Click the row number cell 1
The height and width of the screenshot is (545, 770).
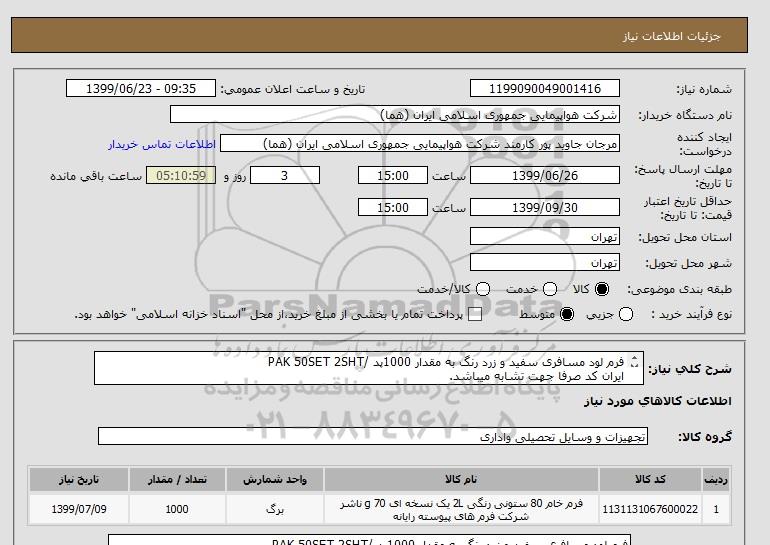(x=716, y=510)
